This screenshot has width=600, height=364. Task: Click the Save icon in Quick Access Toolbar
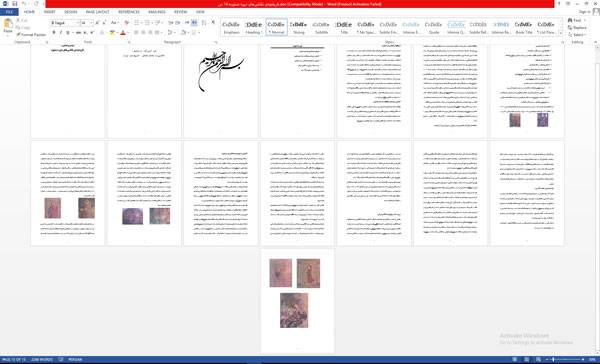(15, 4)
